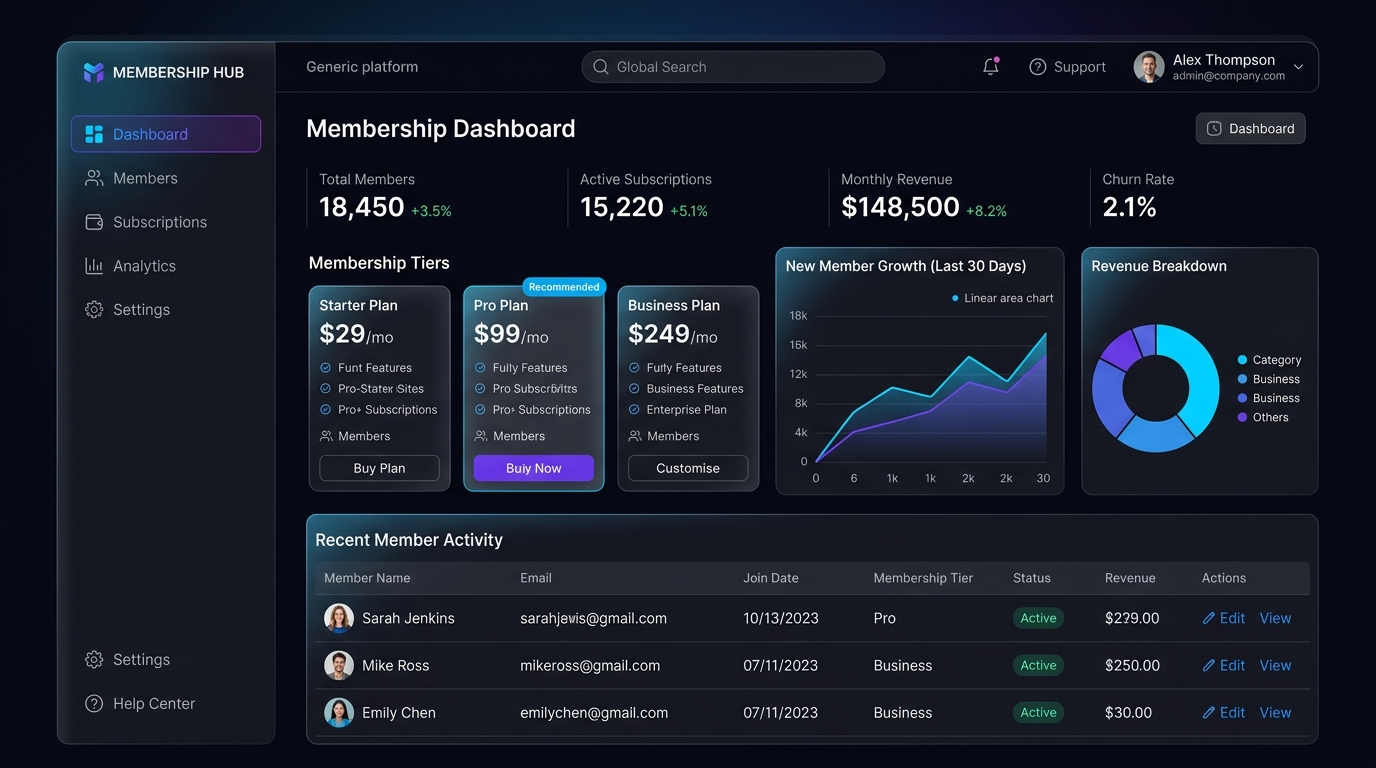Screen dimensions: 1376x768
Task: Click the Buy Plan button on Starter Plan
Action: coord(379,468)
